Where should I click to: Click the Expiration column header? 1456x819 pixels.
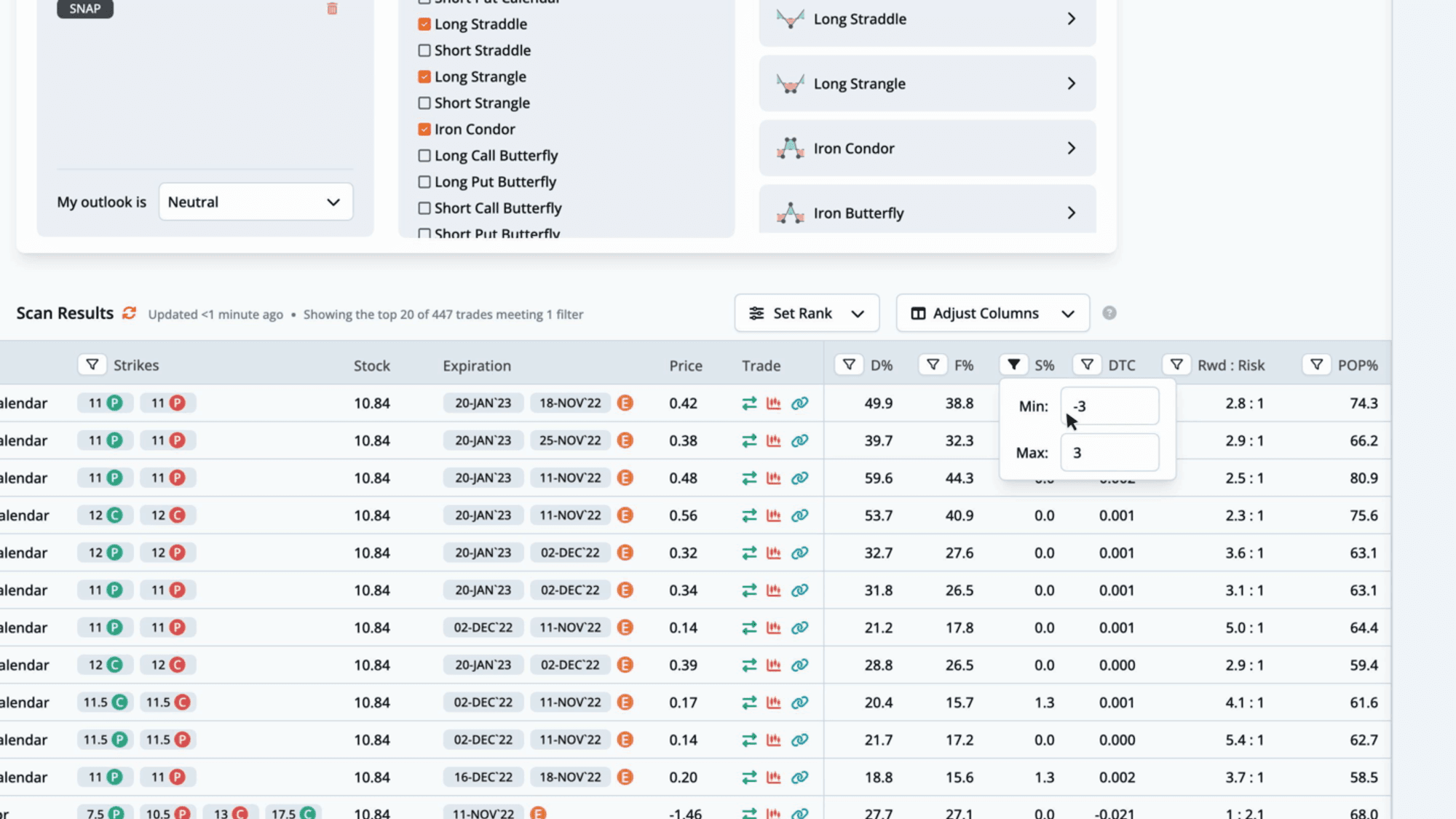click(477, 365)
